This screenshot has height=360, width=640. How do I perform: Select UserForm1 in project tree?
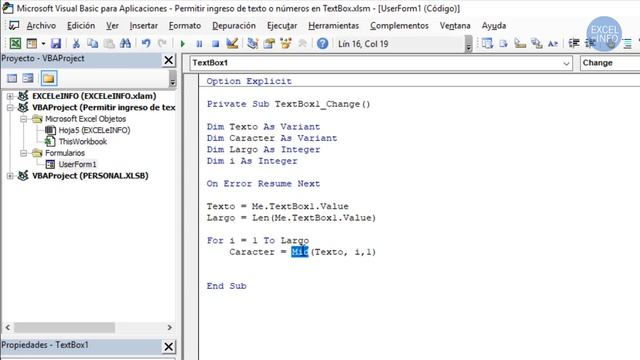click(77, 164)
